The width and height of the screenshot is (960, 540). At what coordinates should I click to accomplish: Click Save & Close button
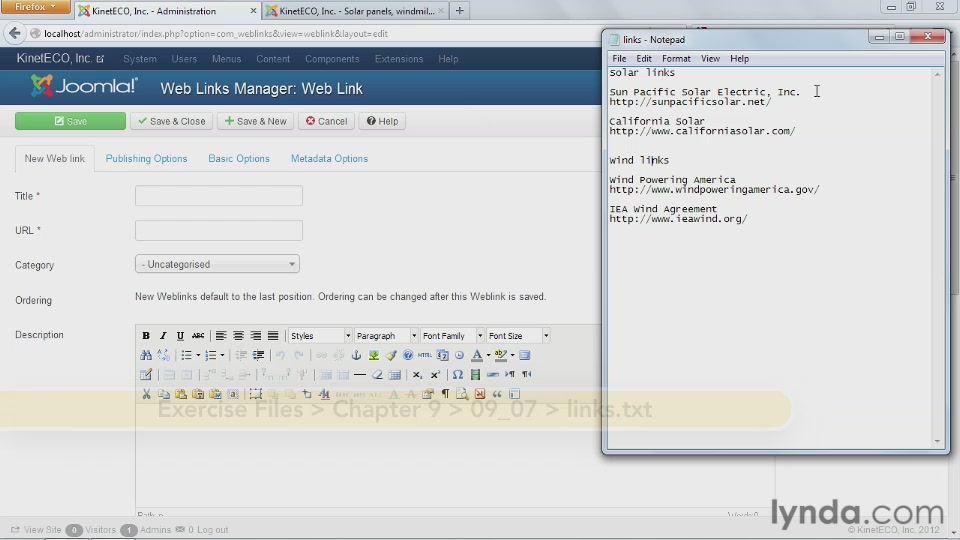tap(171, 121)
